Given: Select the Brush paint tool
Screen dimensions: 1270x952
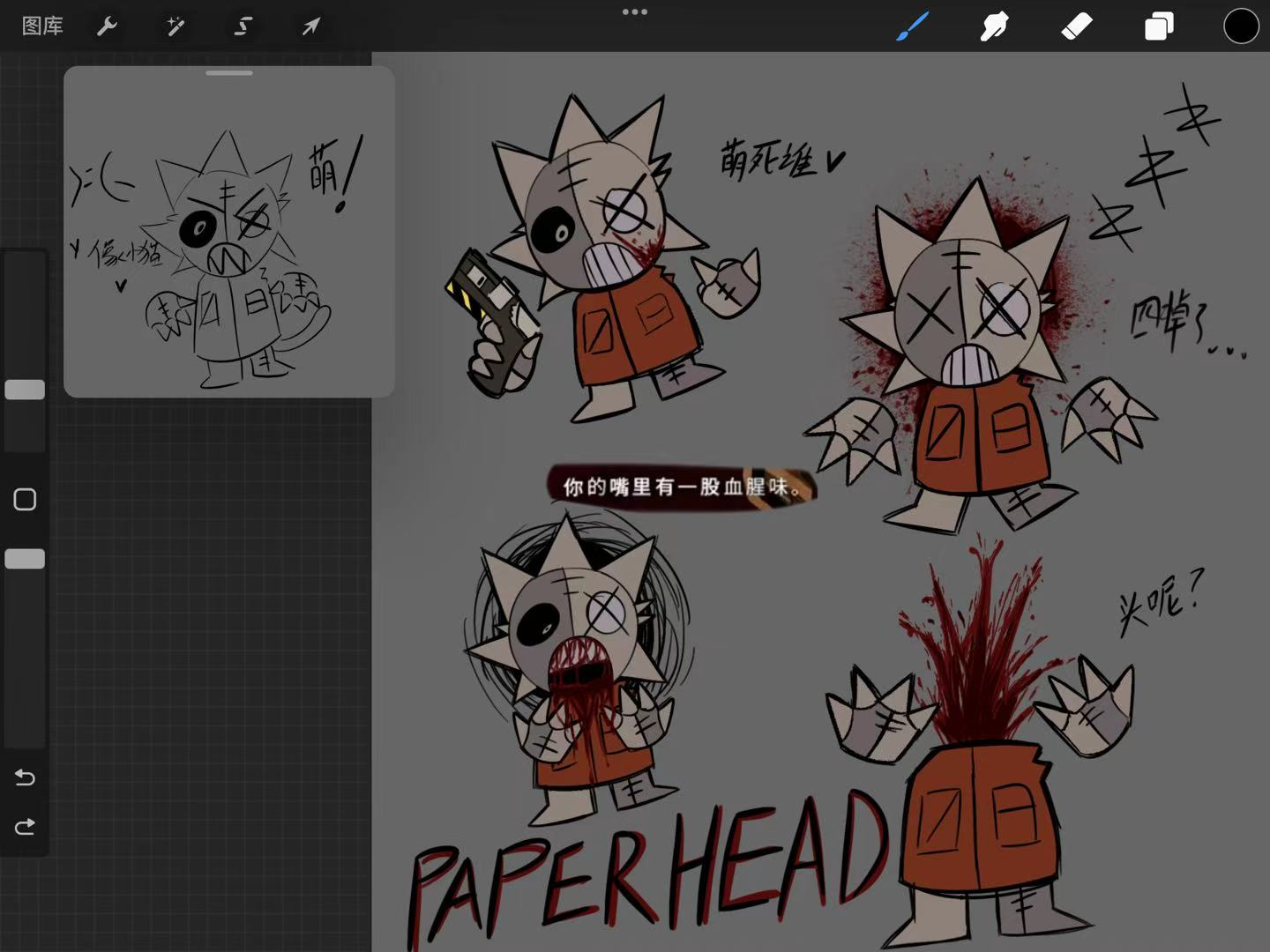Looking at the screenshot, I should point(913,26).
